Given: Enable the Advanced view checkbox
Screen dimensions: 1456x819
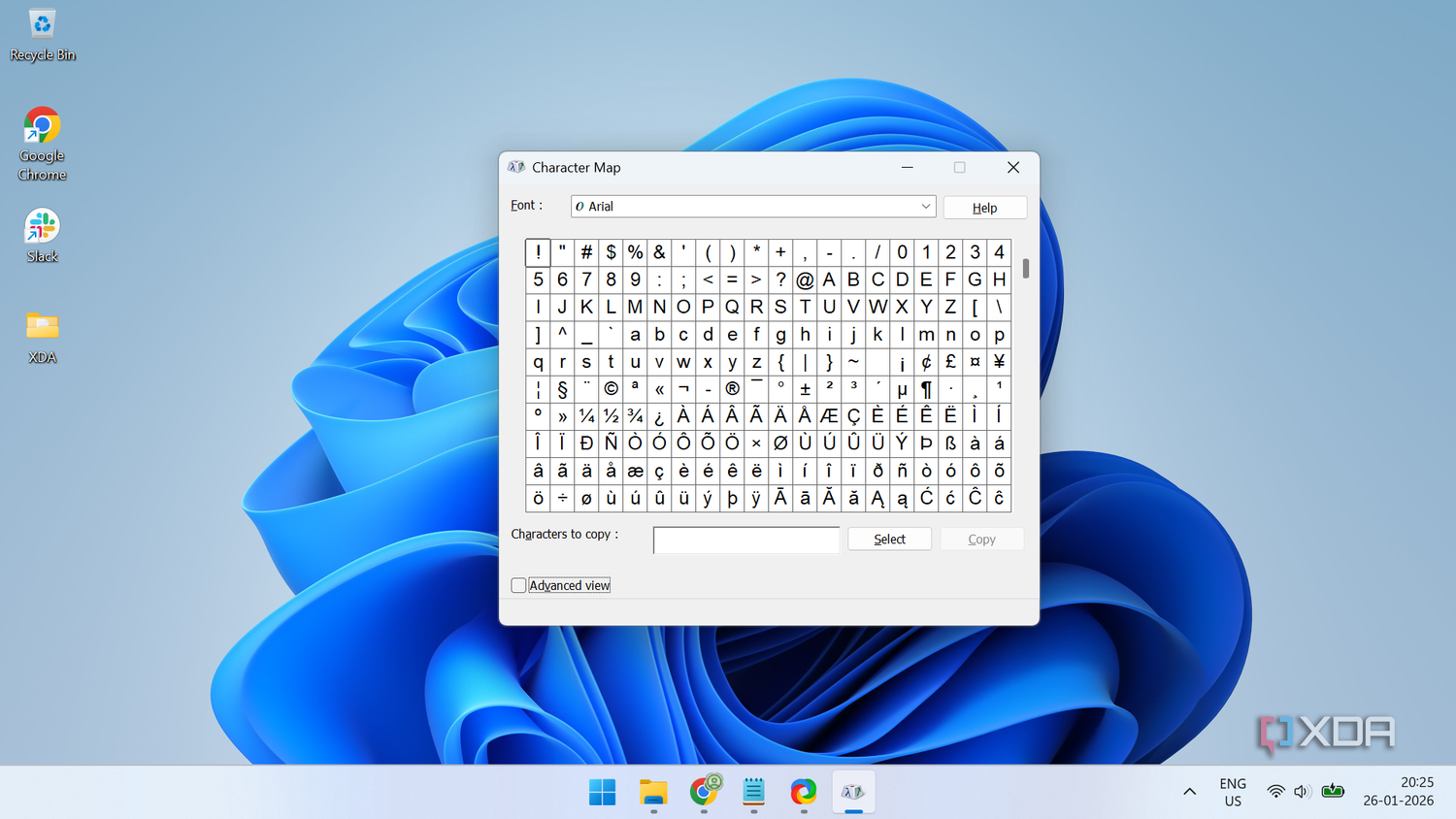Looking at the screenshot, I should point(518,585).
